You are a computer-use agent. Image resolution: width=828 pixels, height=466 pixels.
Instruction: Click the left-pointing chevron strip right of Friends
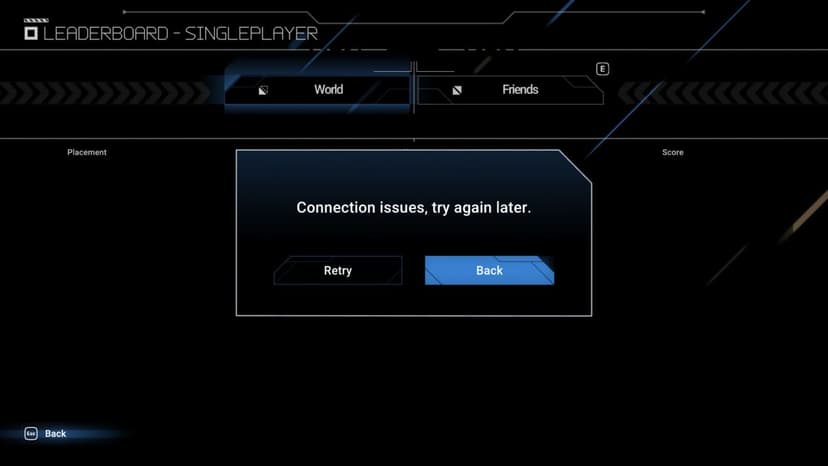[x=722, y=92]
